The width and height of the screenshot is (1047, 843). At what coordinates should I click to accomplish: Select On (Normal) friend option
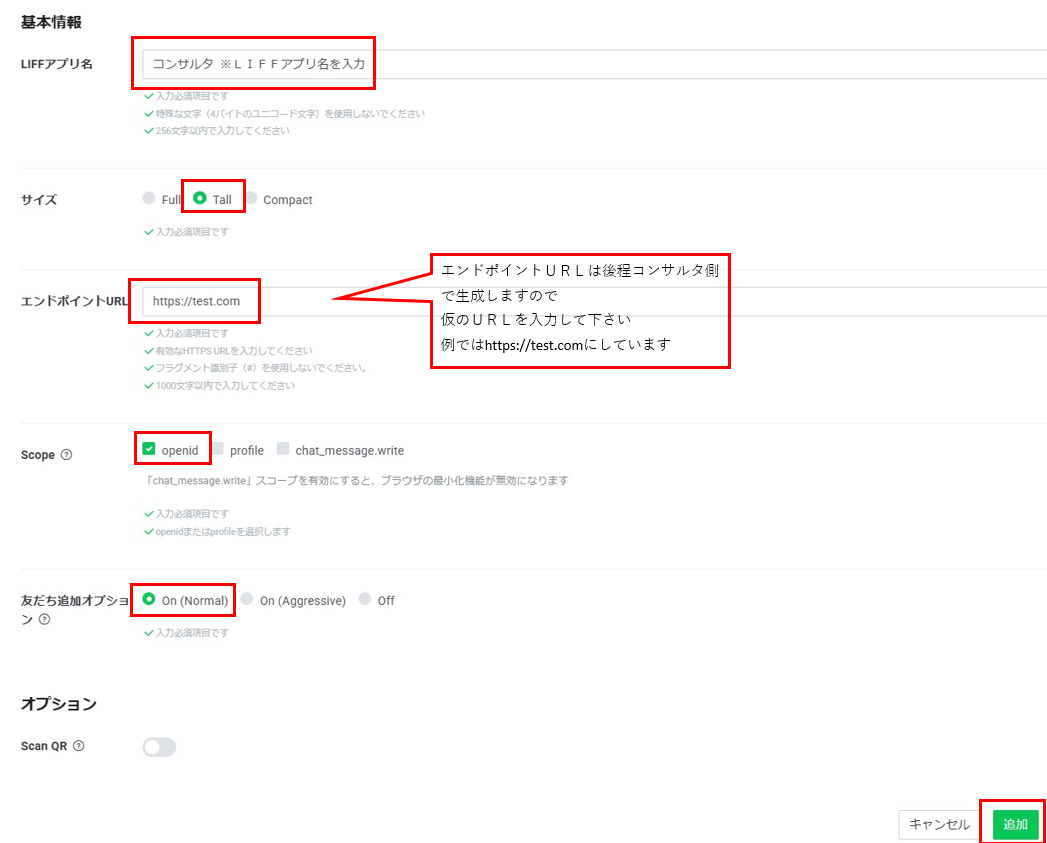pyautogui.click(x=149, y=599)
